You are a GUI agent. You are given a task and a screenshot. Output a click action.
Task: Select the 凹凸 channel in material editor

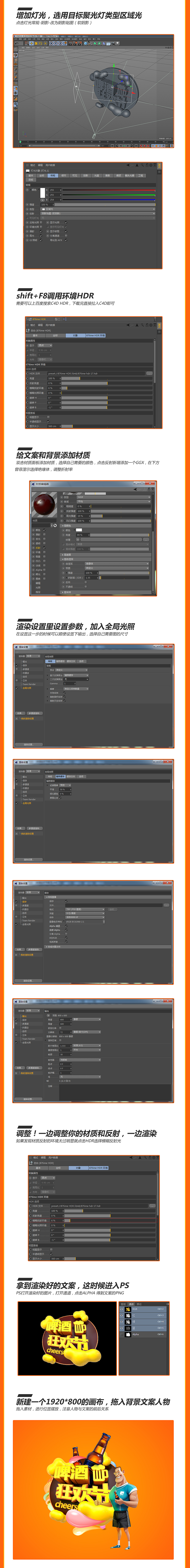pyautogui.click(x=38, y=561)
